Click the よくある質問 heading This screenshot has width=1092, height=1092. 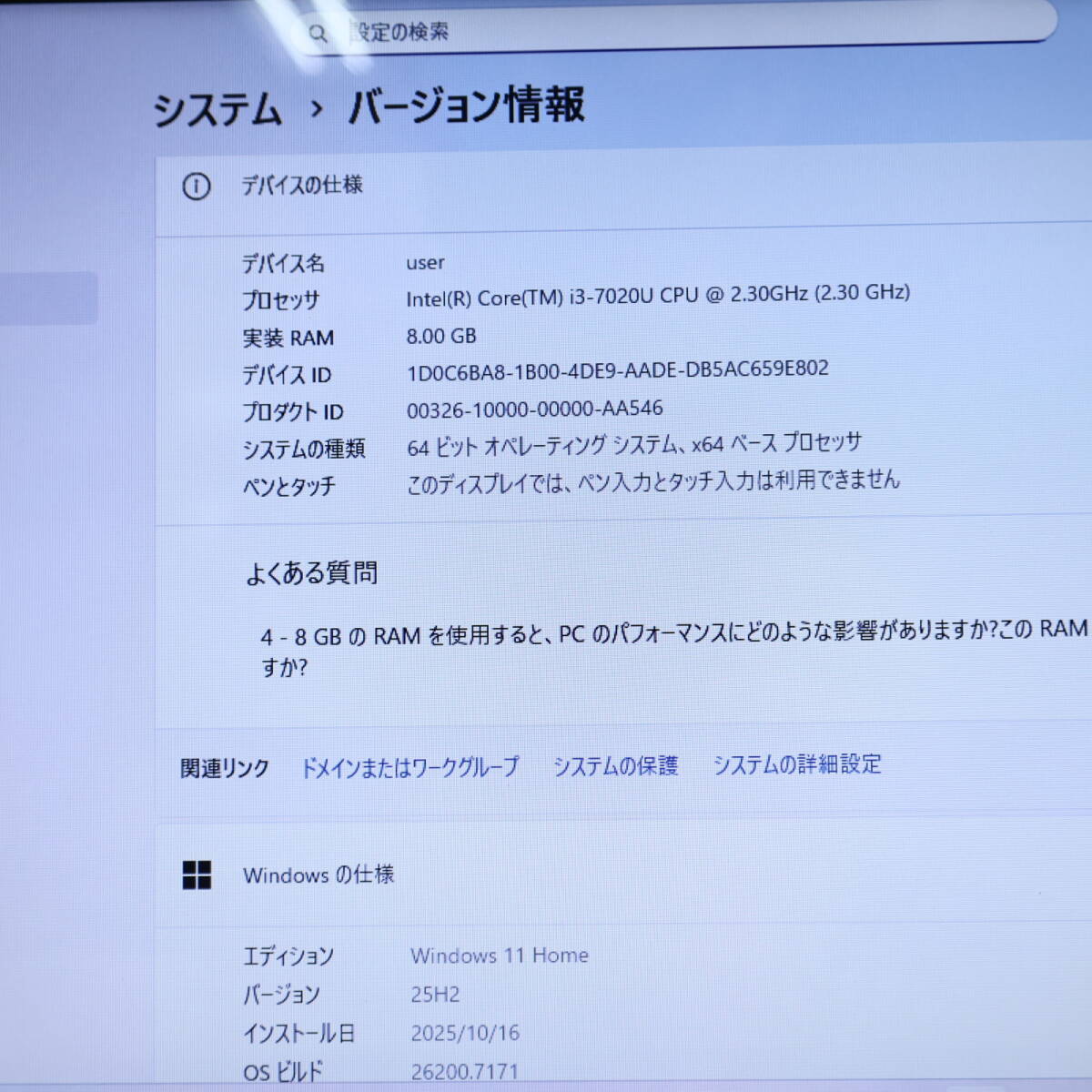coord(312,573)
